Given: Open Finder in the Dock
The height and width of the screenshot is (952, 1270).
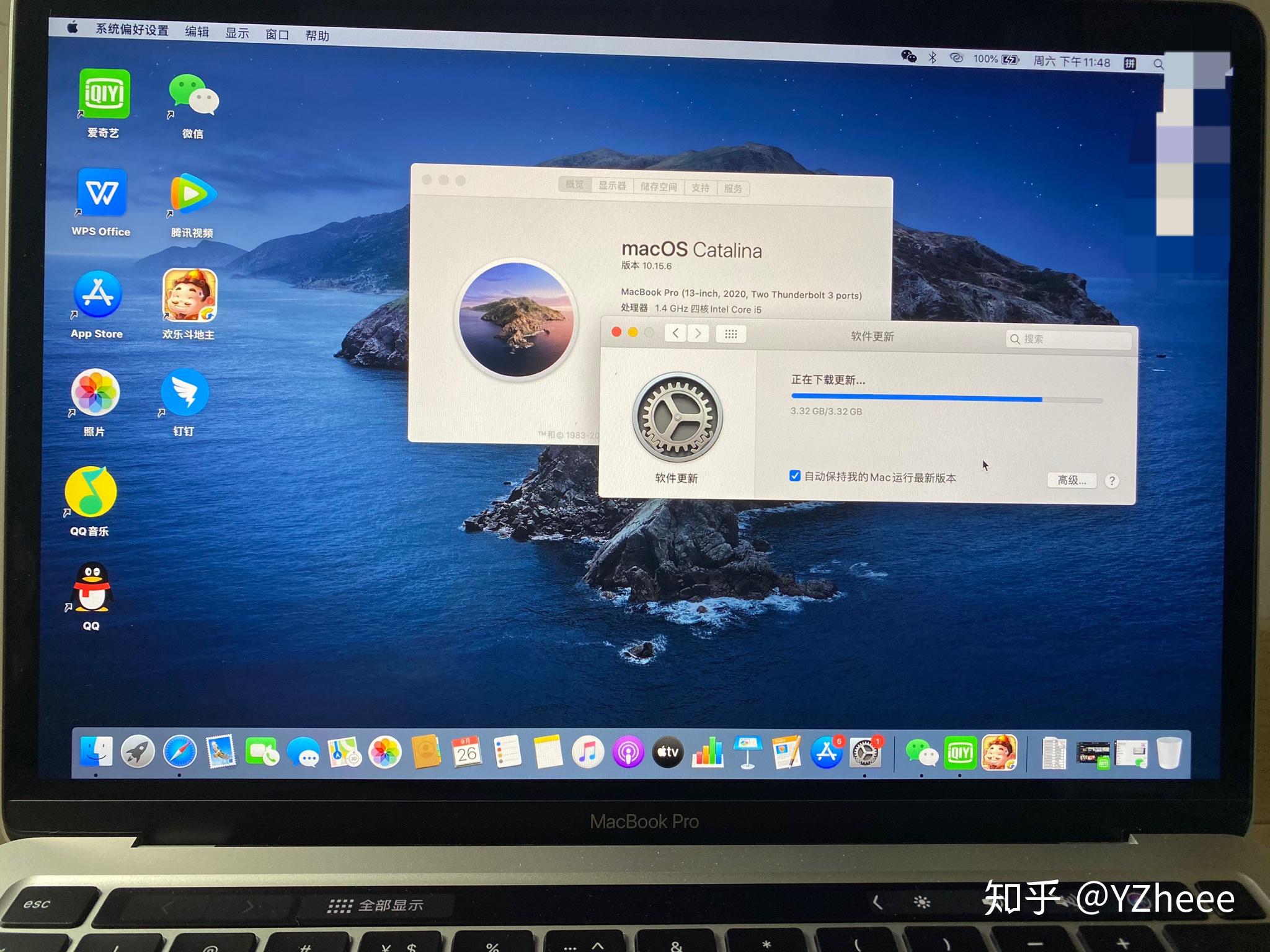Looking at the screenshot, I should (x=96, y=752).
